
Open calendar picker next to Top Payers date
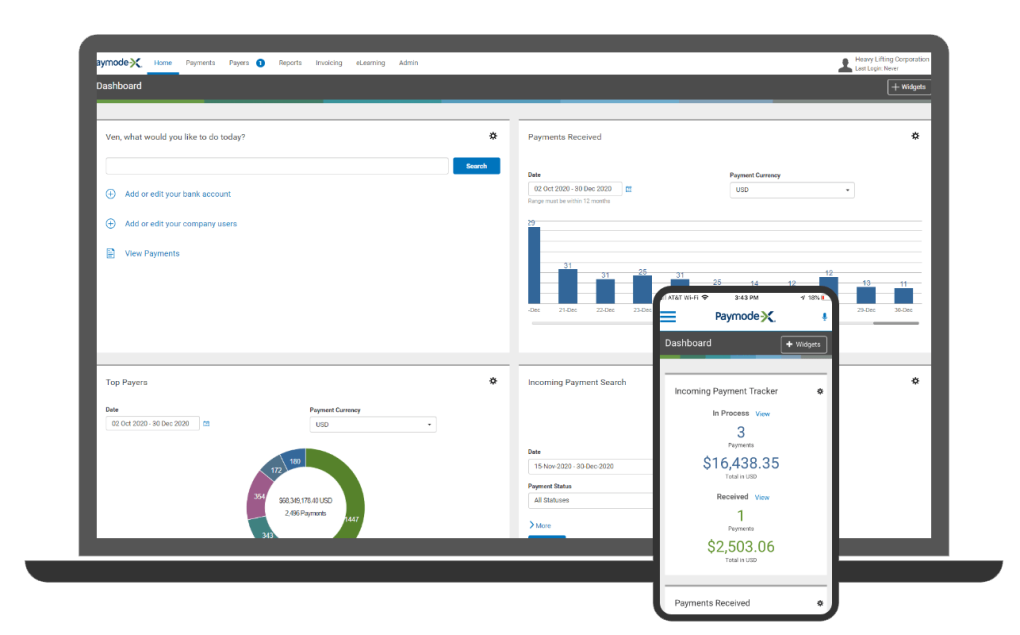(207, 424)
